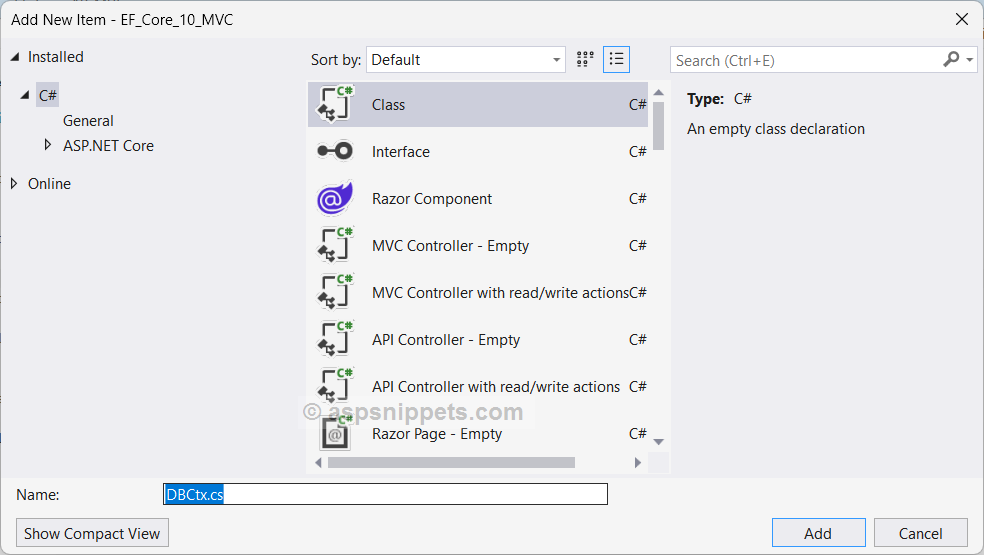Click the horizontal scroll right arrow
Screen dimensions: 984x555
[x=638, y=463]
